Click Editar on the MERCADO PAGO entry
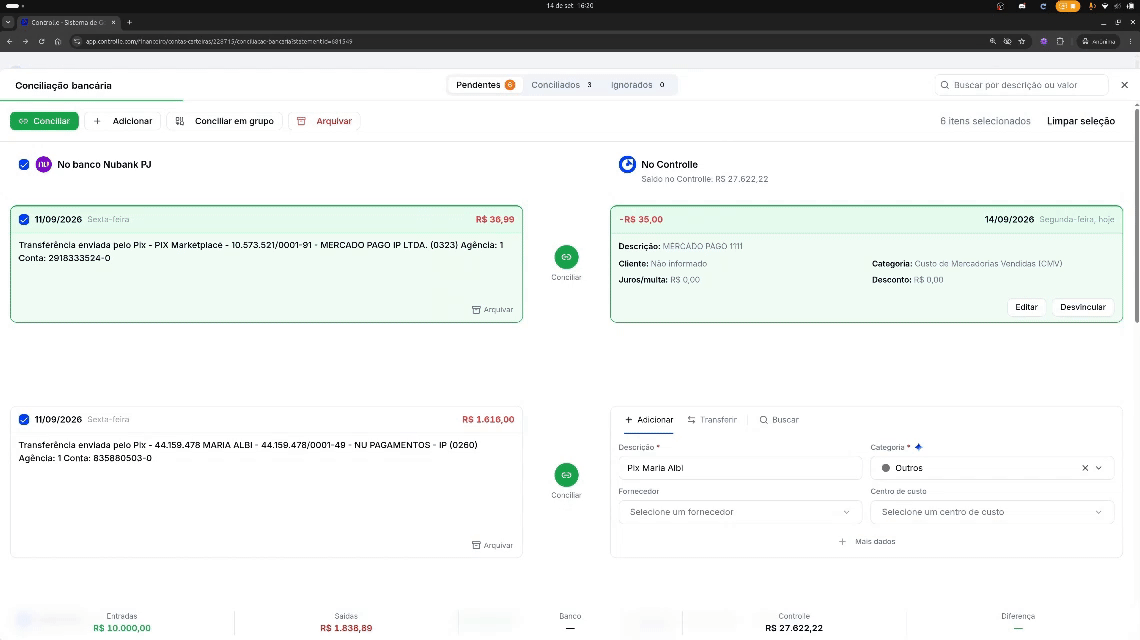 point(1026,307)
